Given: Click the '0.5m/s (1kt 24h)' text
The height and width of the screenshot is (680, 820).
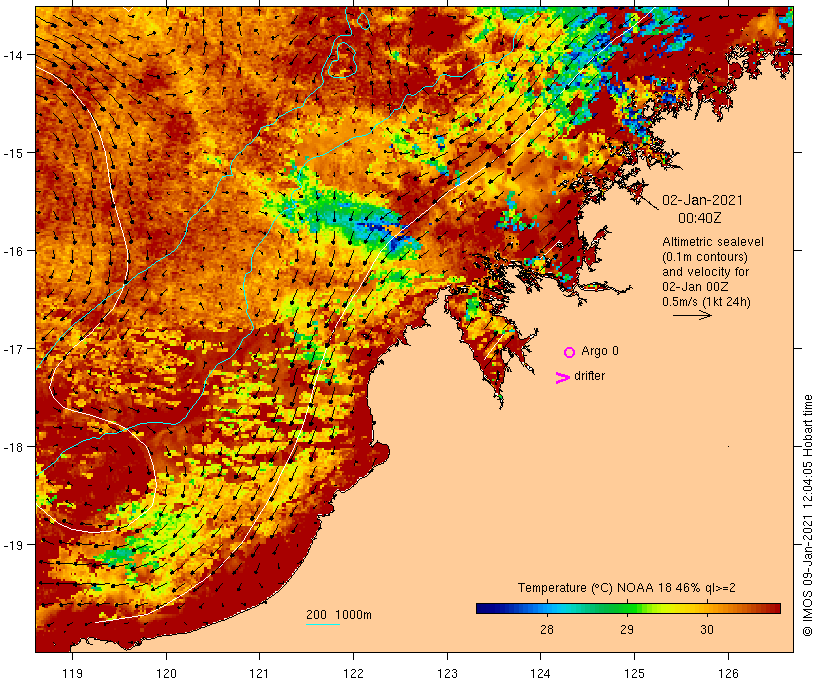Looking at the screenshot, I should pyautogui.click(x=707, y=302).
